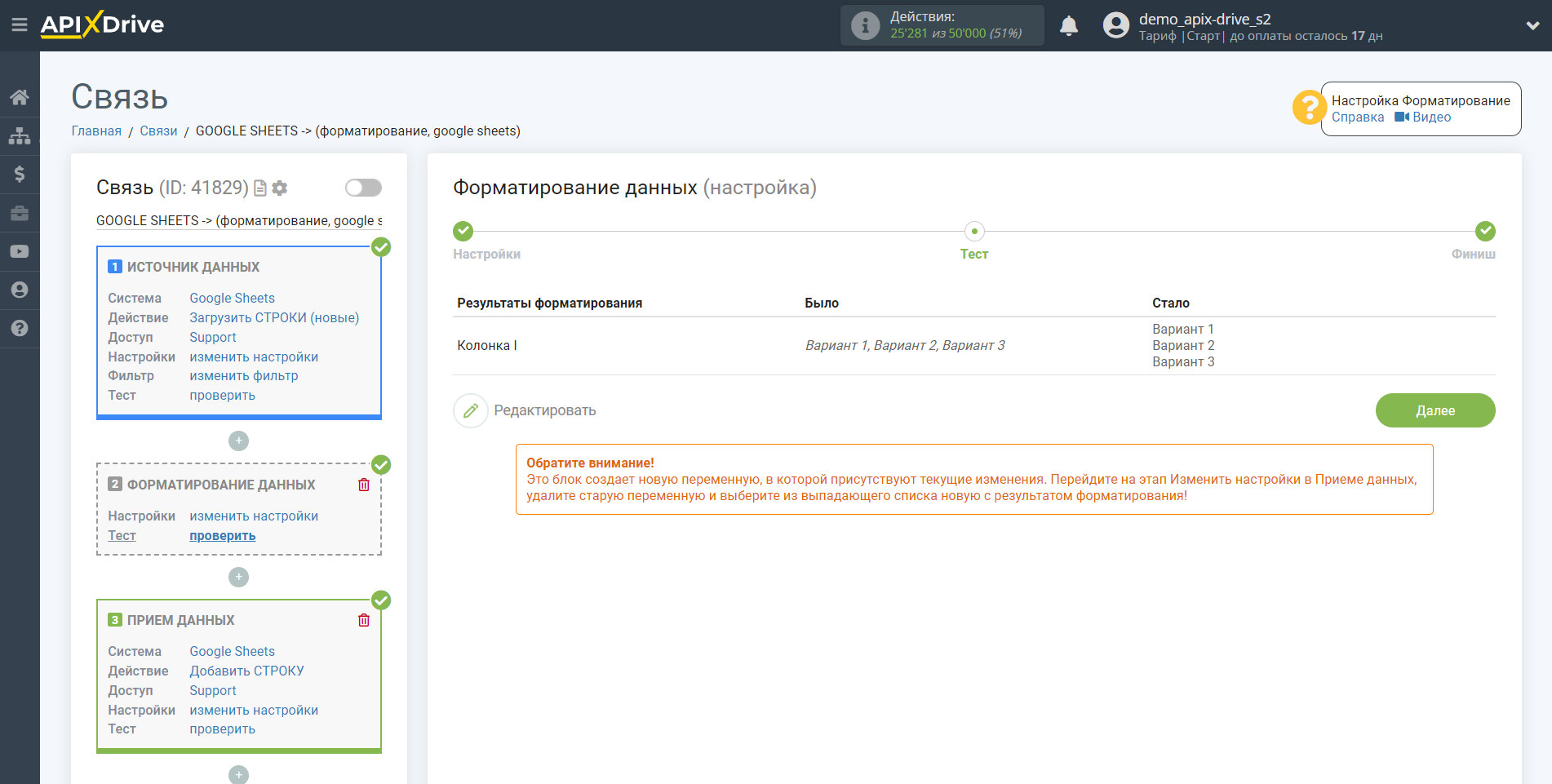This screenshot has width=1552, height=784.
Task: Open the hamburger menu
Action: coord(20,25)
